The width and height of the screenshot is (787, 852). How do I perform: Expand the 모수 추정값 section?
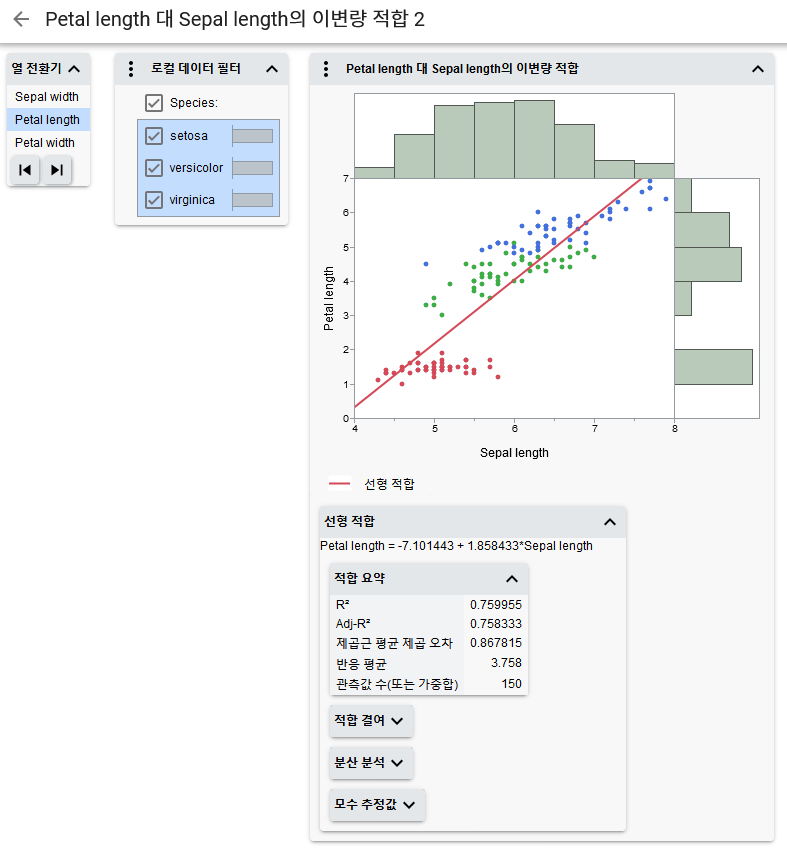377,804
